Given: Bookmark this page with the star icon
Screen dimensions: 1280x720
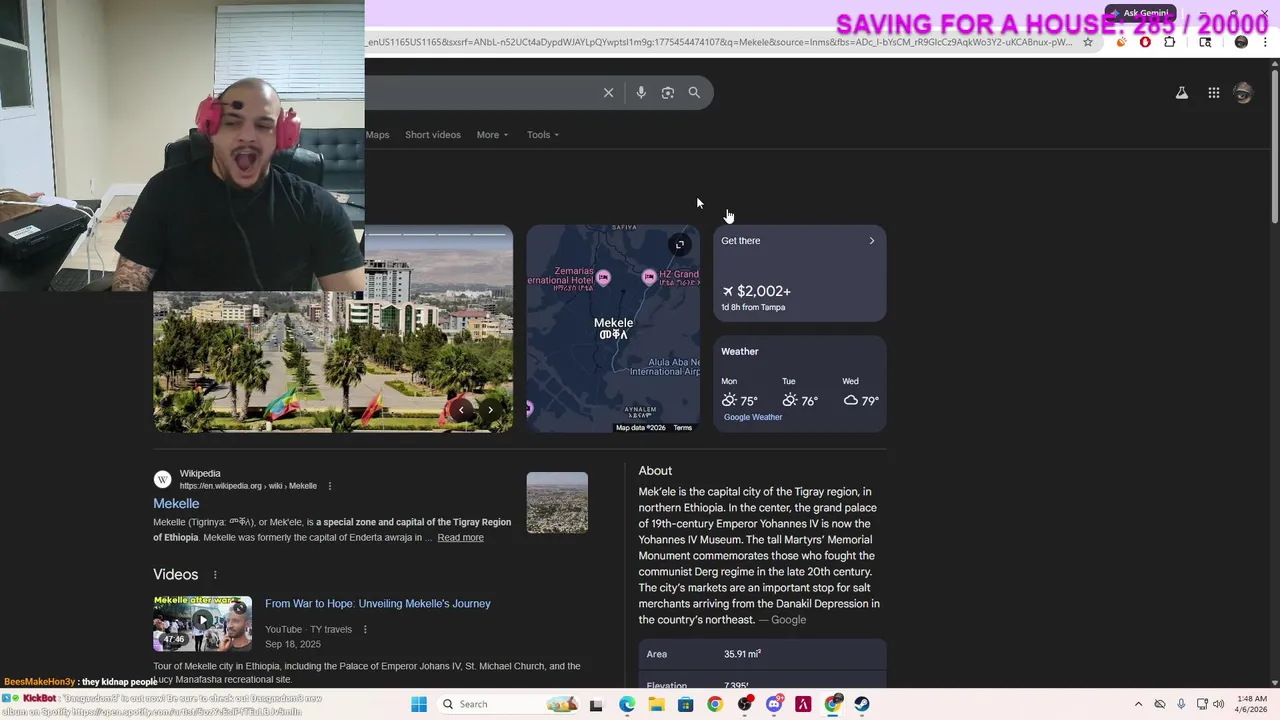Looking at the screenshot, I should click(1088, 42).
